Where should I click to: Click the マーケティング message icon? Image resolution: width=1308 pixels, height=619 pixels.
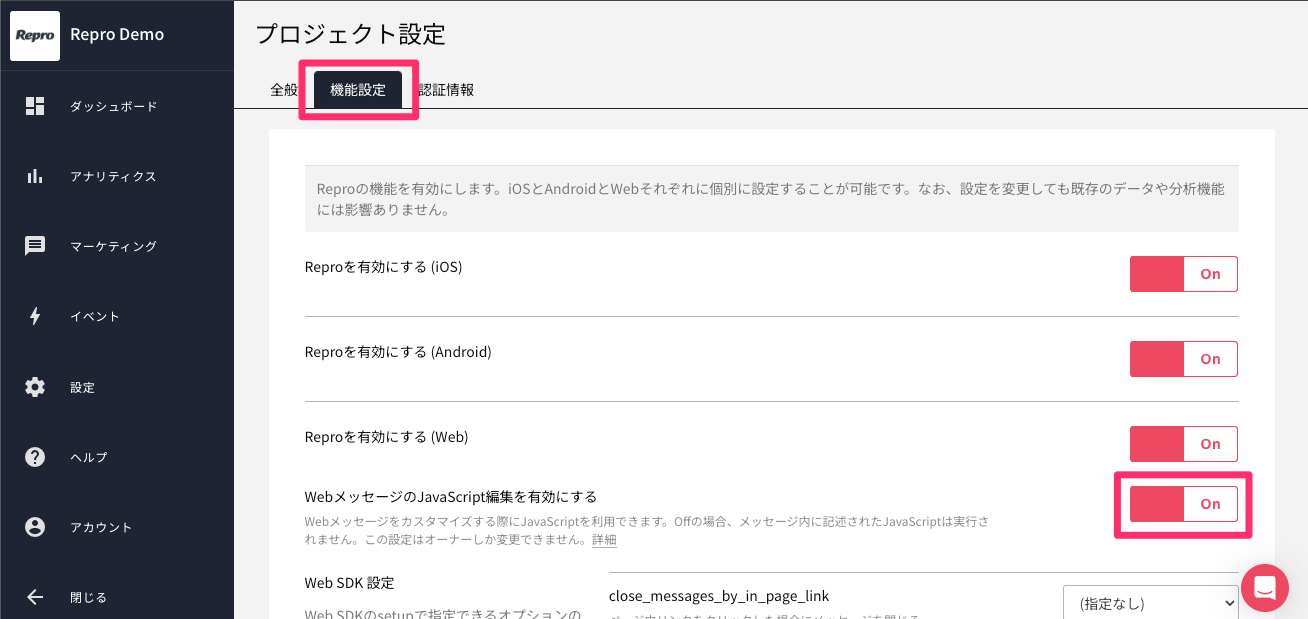[x=35, y=246]
